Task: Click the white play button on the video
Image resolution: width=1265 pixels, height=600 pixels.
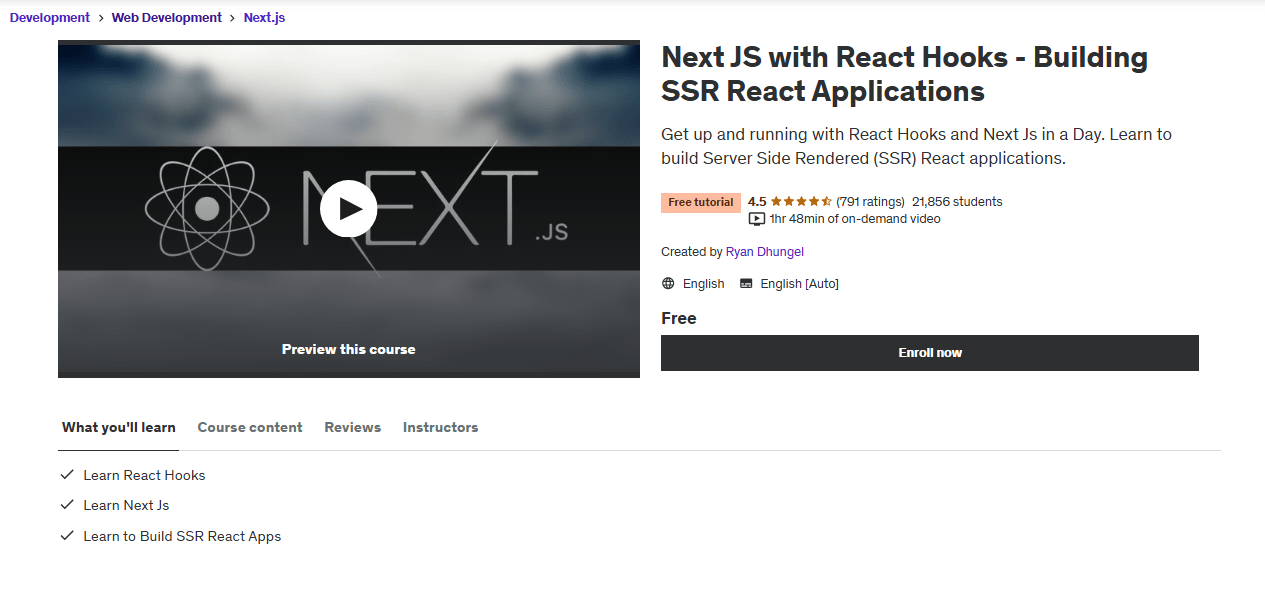Action: [x=348, y=209]
